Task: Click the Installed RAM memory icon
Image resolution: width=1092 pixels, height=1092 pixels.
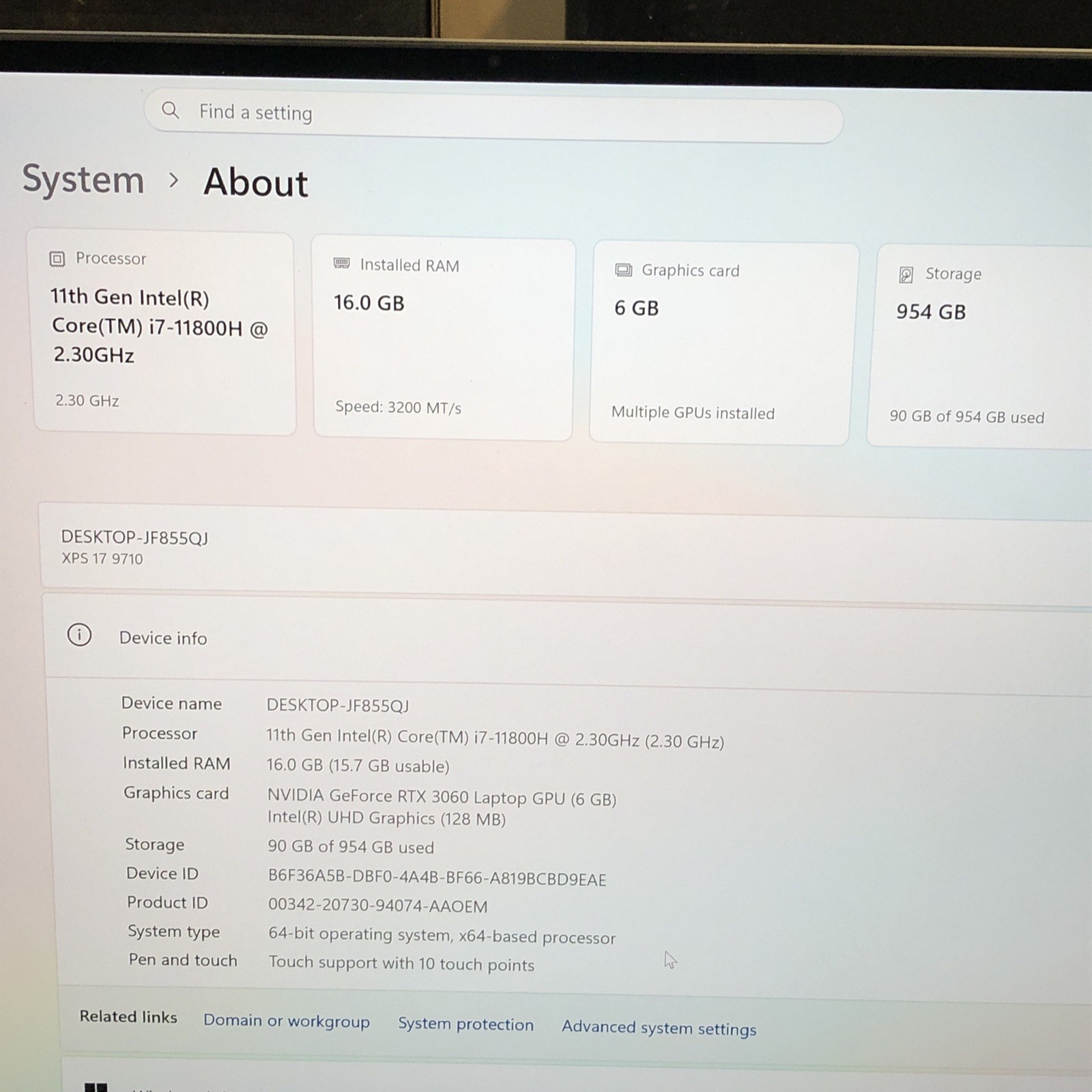Action: [341, 263]
